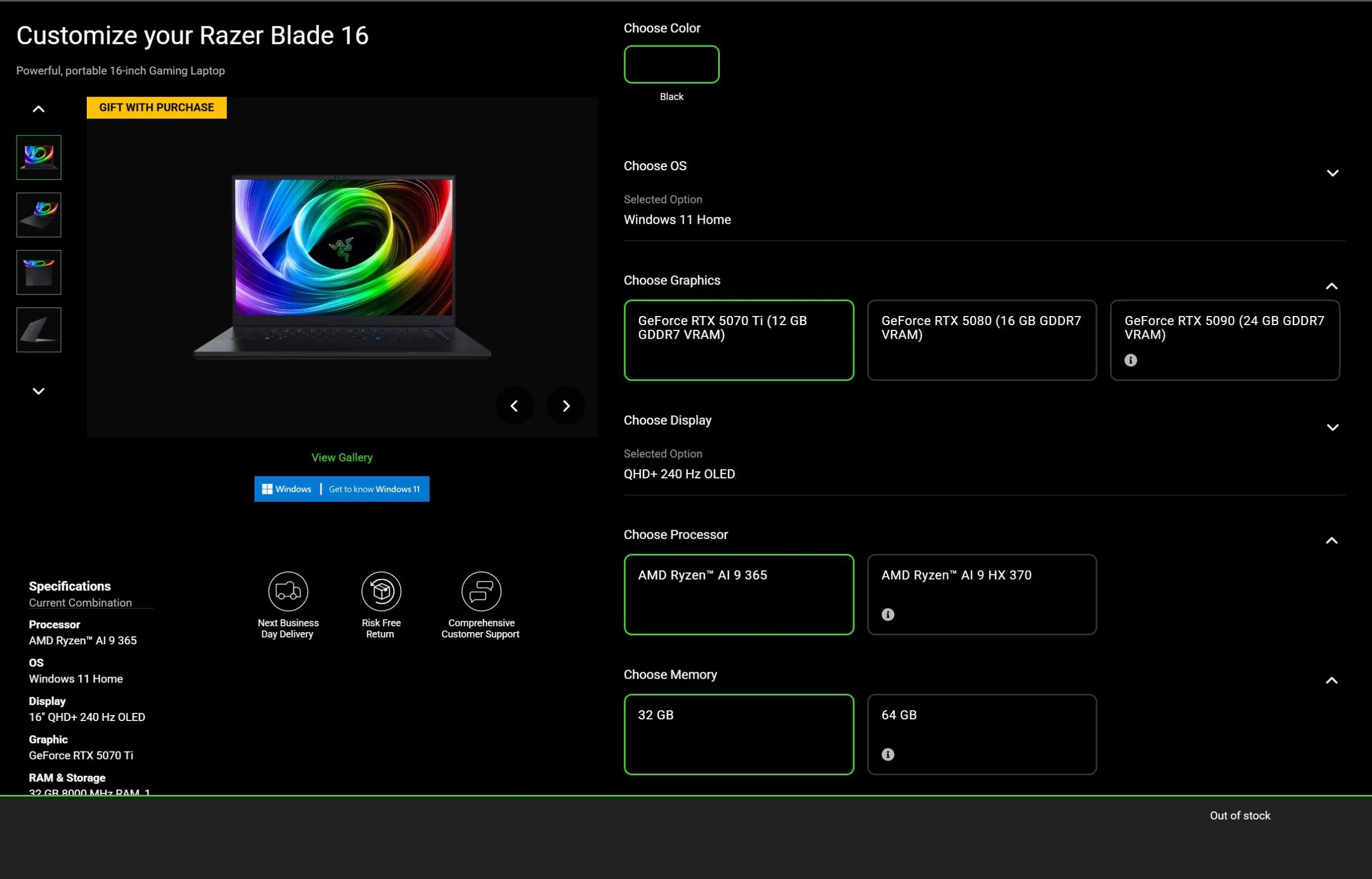Image resolution: width=1372 pixels, height=879 pixels.
Task: Click the main laptop product image
Action: tap(342, 267)
